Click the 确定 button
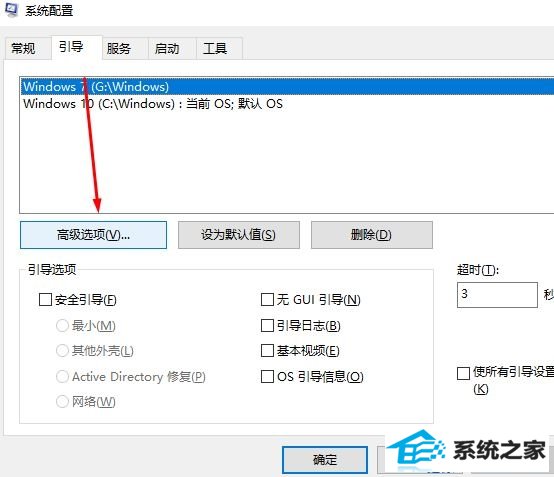This screenshot has height=477, width=554. point(325,460)
